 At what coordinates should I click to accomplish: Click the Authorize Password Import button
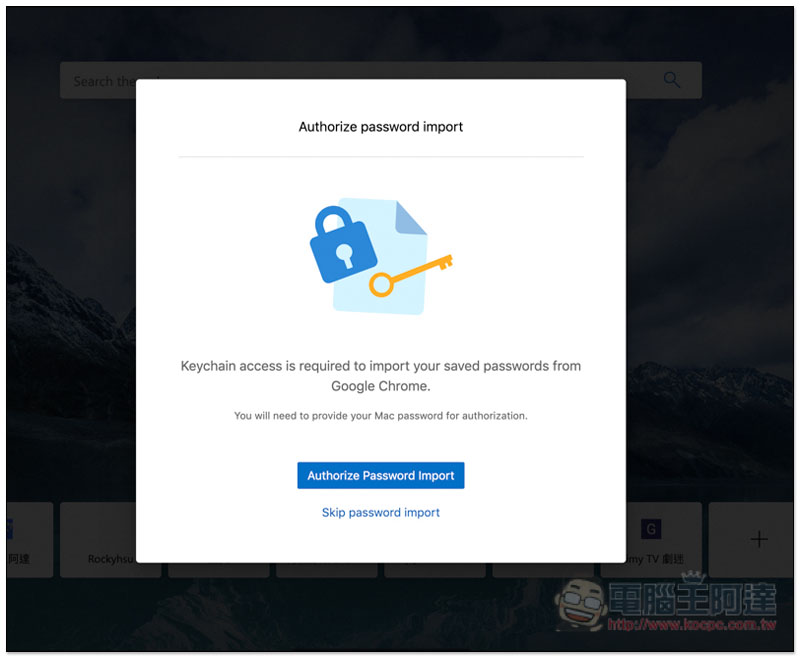(x=381, y=475)
